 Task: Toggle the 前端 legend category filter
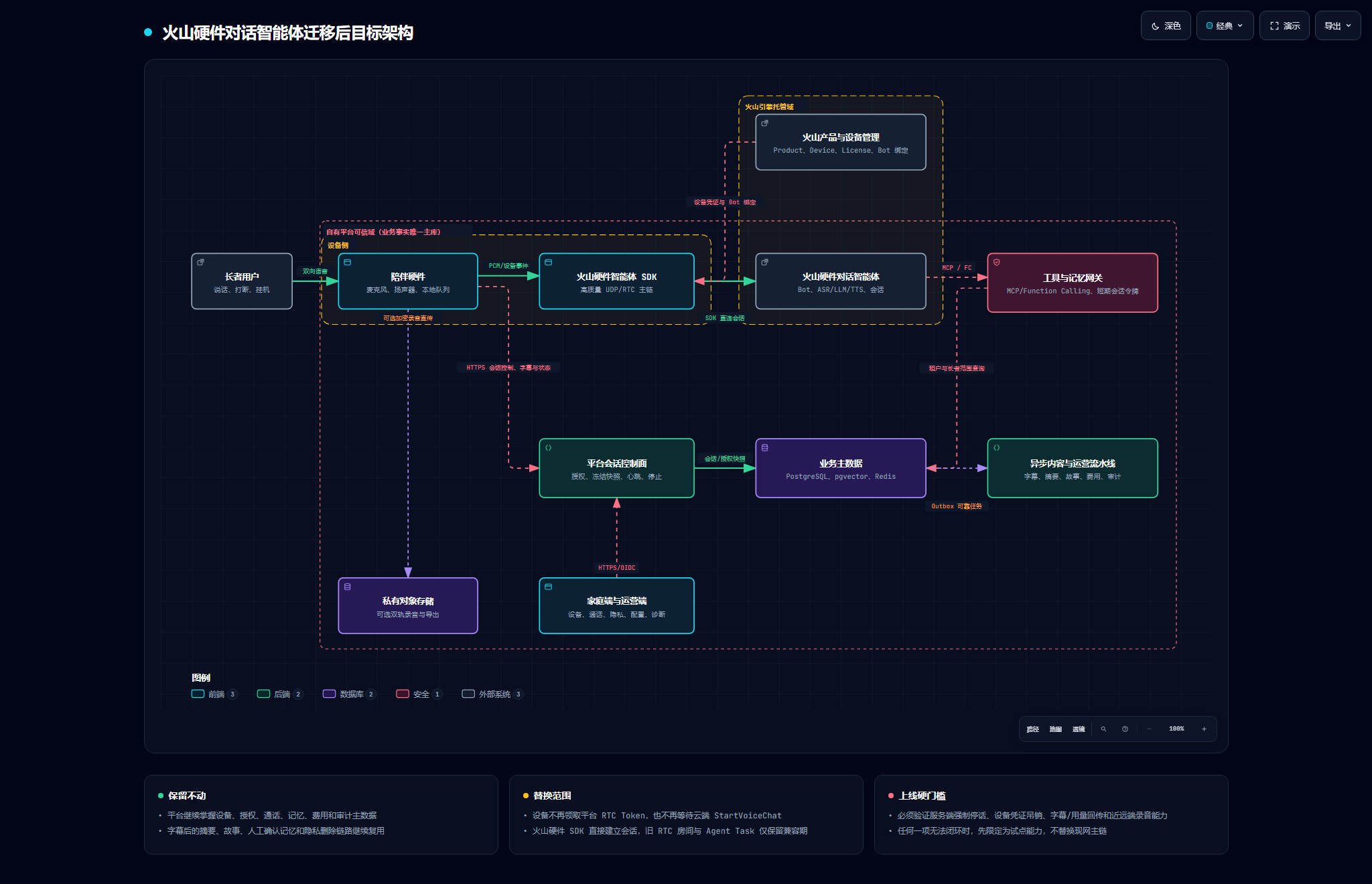(214, 694)
